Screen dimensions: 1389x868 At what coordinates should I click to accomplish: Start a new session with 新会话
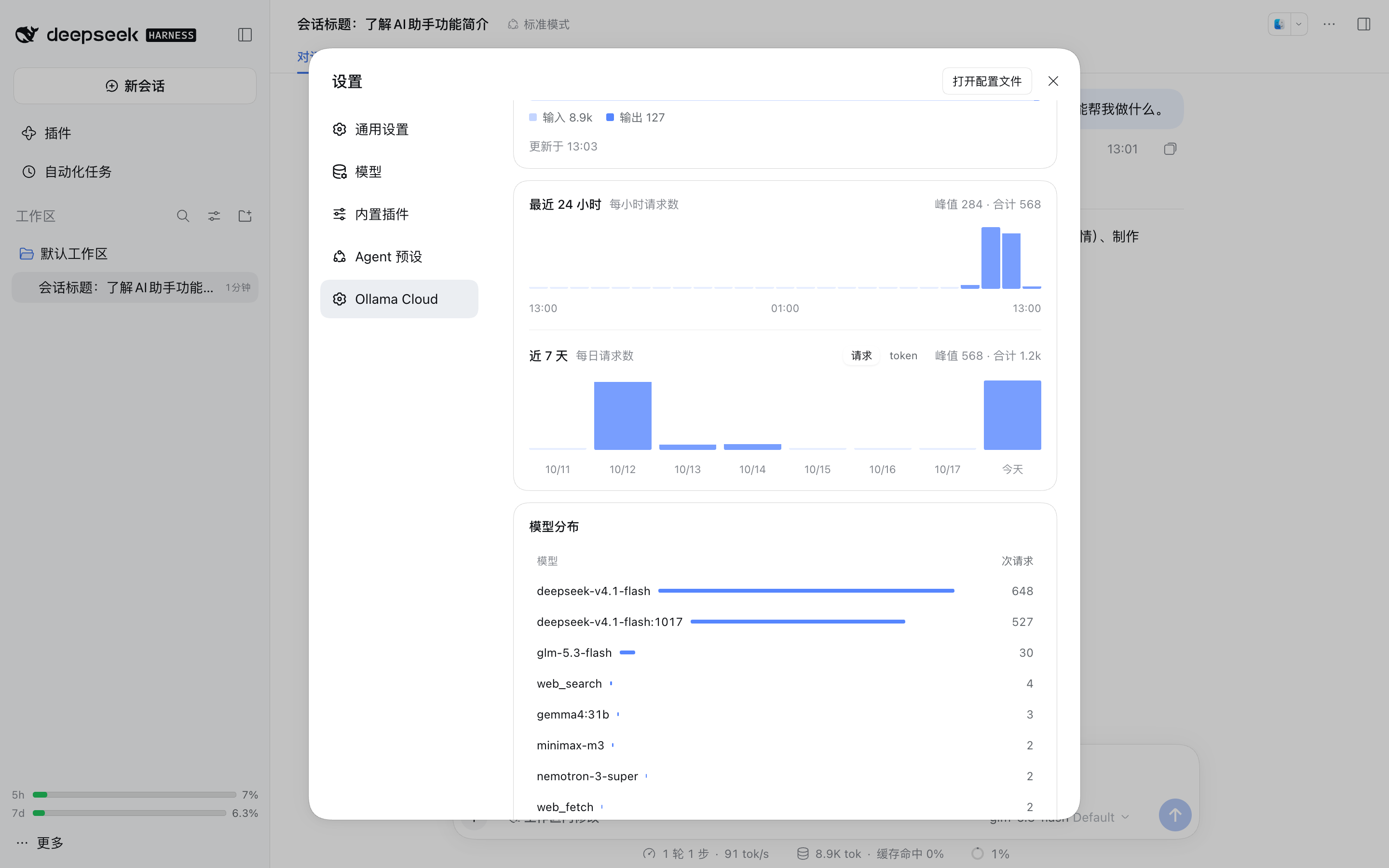tap(135, 86)
